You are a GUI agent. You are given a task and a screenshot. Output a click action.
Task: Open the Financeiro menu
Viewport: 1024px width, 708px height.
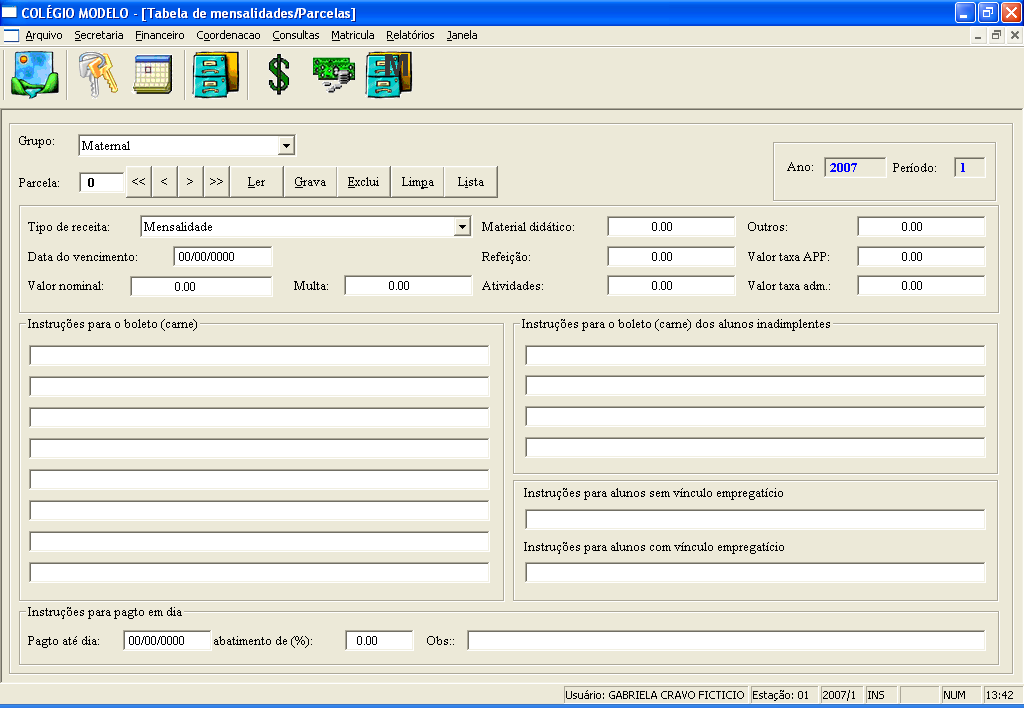click(160, 35)
